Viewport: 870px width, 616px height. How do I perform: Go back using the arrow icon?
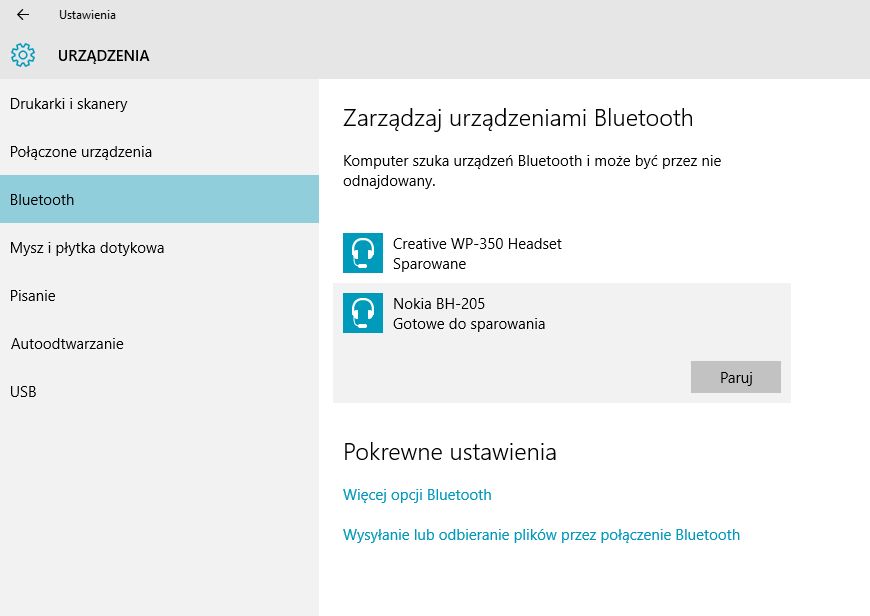(23, 15)
